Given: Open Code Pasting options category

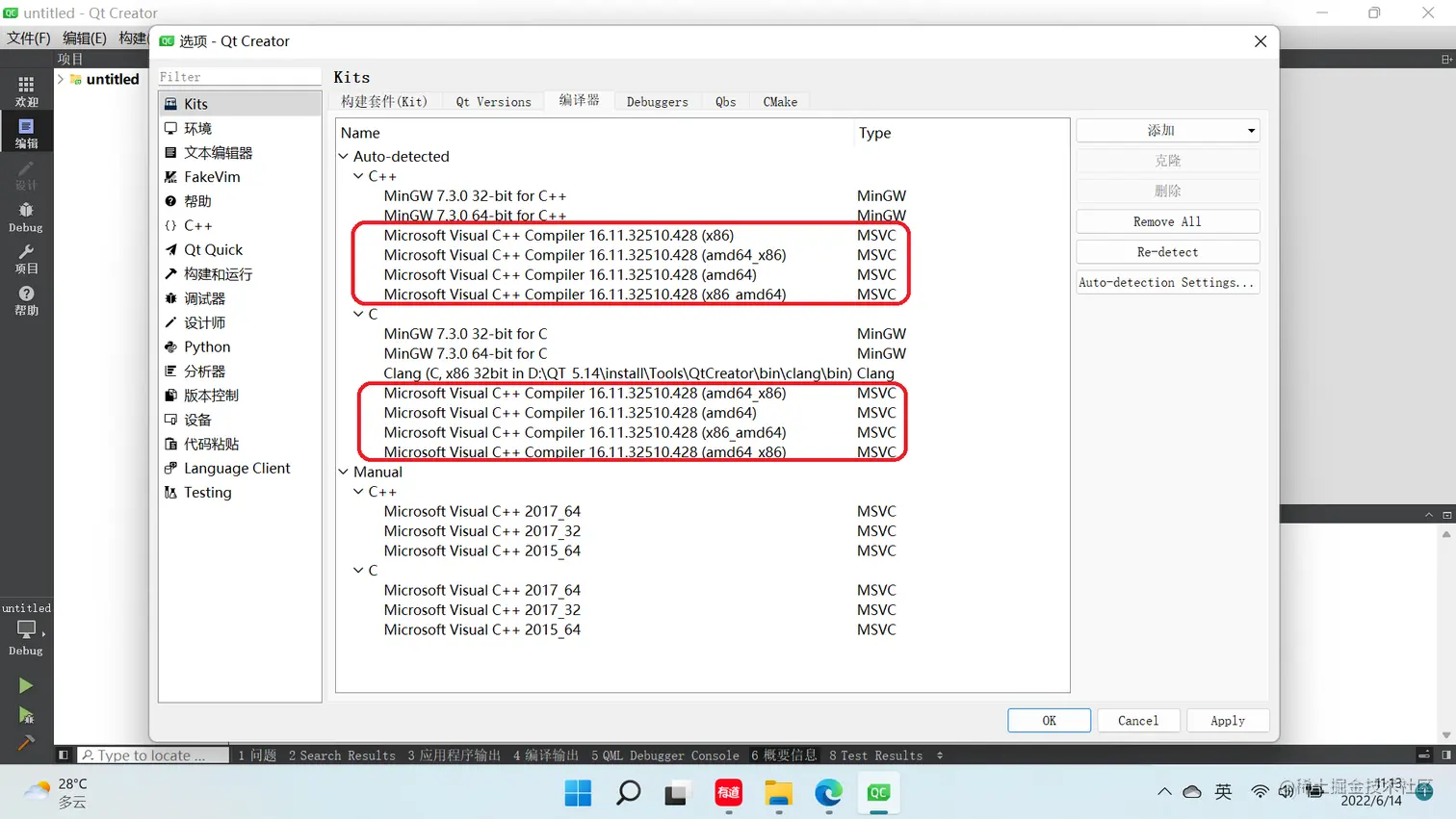Looking at the screenshot, I should coord(240,444).
